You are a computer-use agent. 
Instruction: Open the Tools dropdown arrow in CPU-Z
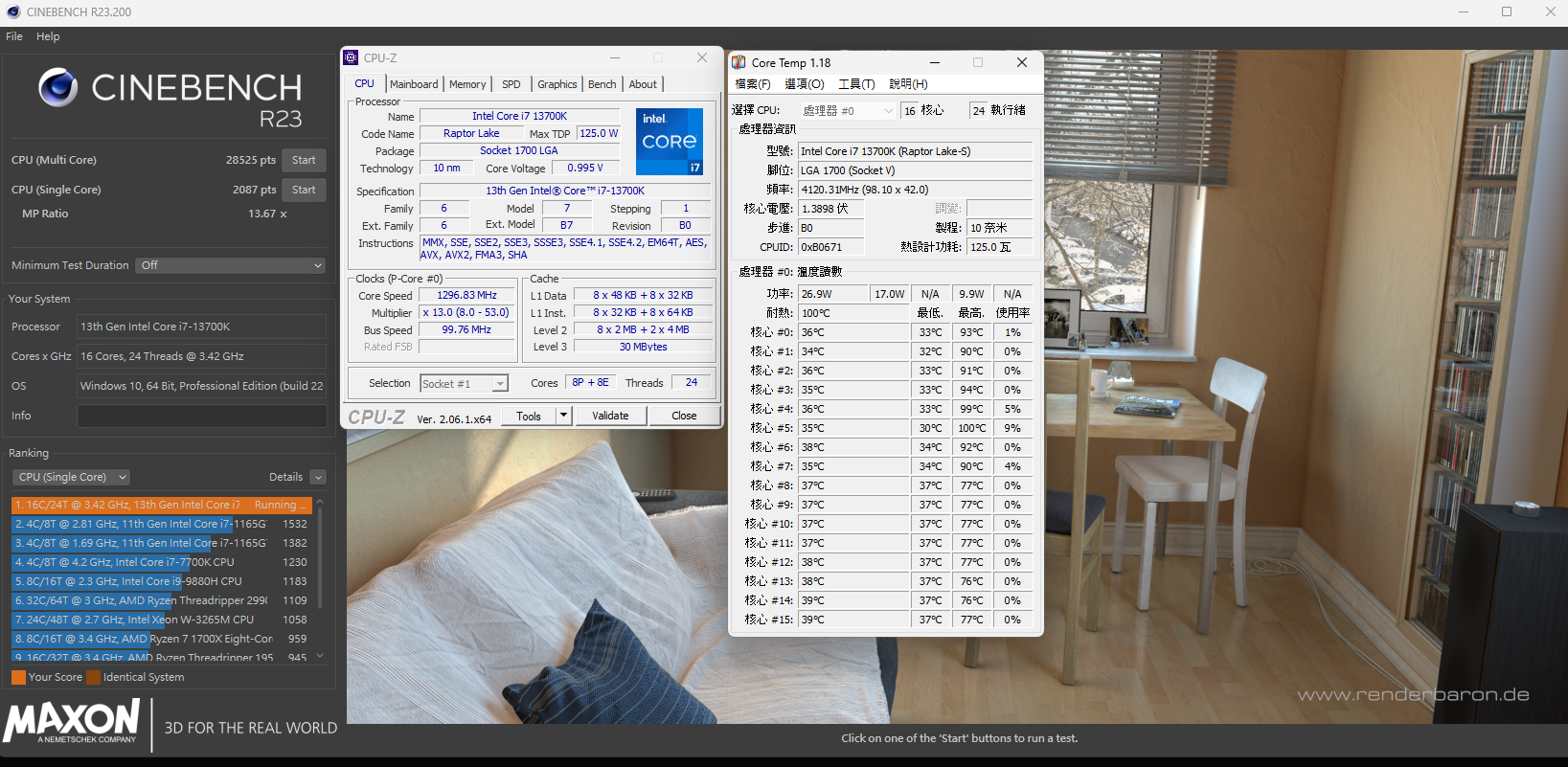(563, 416)
